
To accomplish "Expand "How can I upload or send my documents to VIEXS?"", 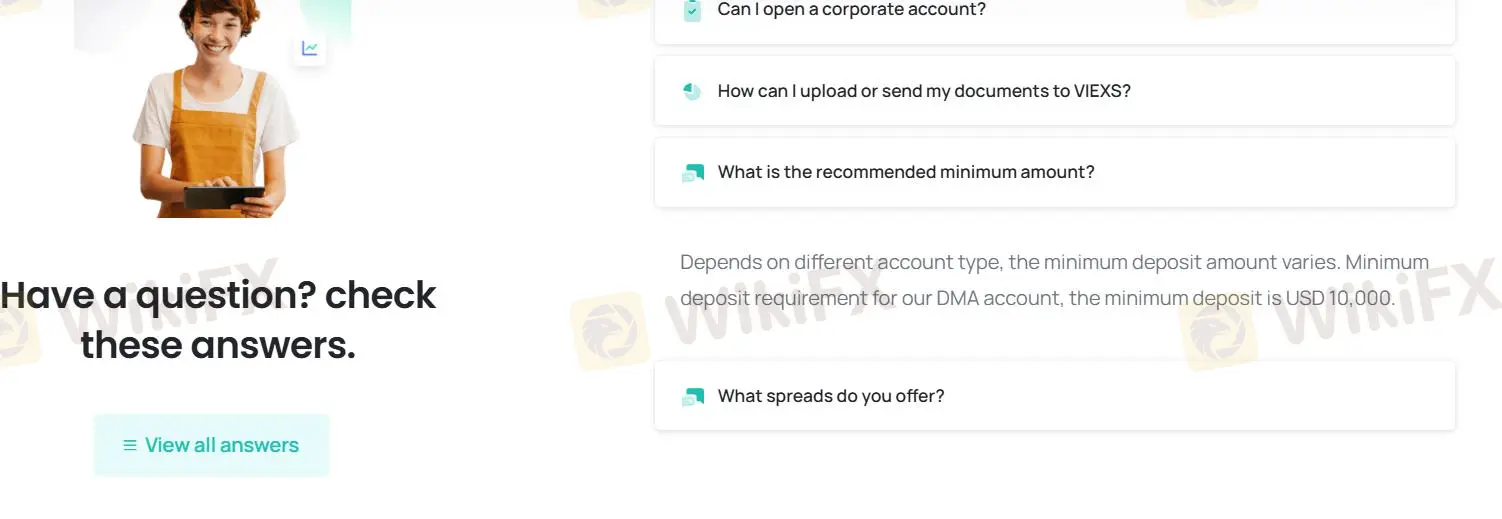I will coord(924,91).
